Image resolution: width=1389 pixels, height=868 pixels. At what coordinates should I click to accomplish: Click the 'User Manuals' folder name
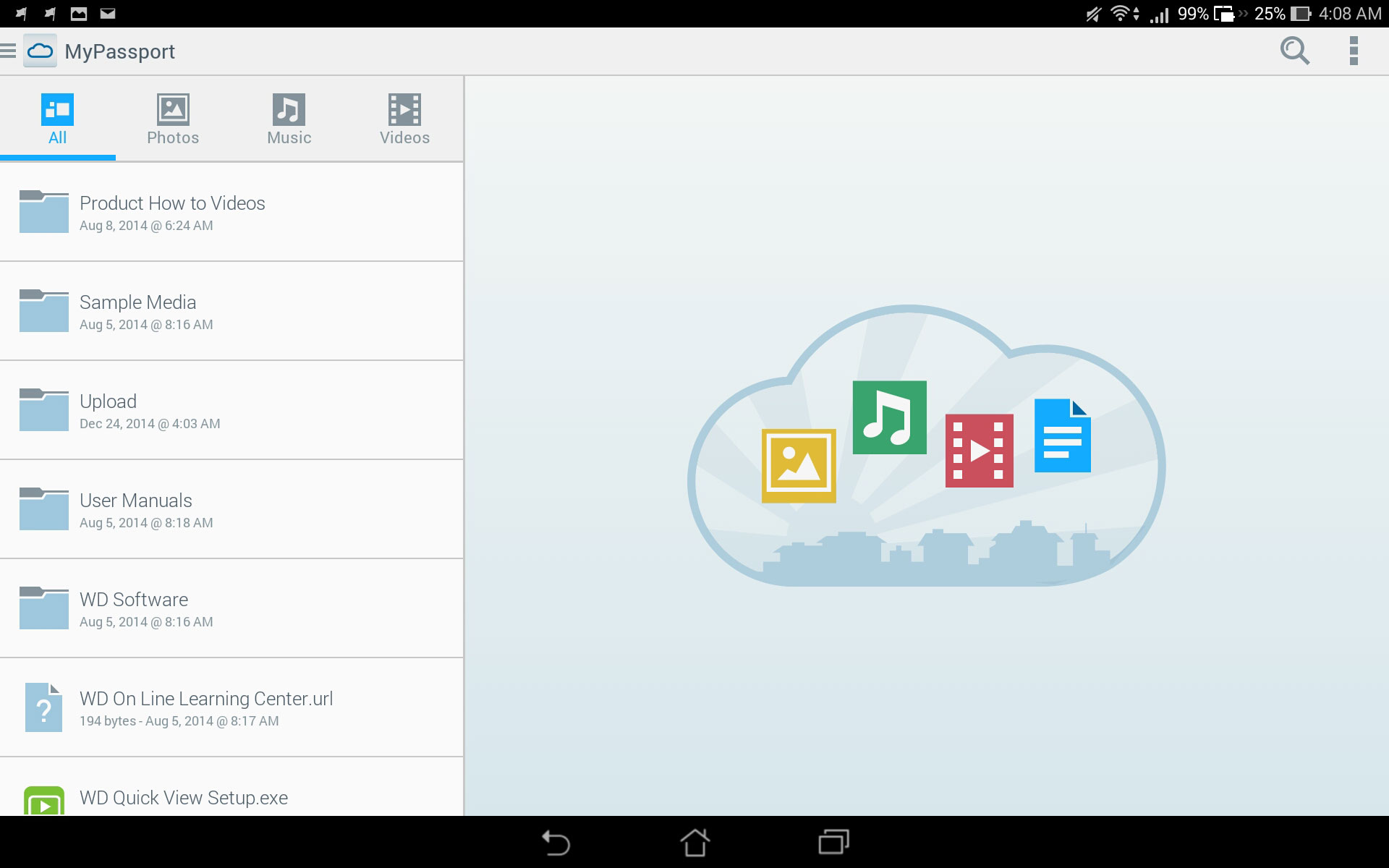pyautogui.click(x=136, y=501)
